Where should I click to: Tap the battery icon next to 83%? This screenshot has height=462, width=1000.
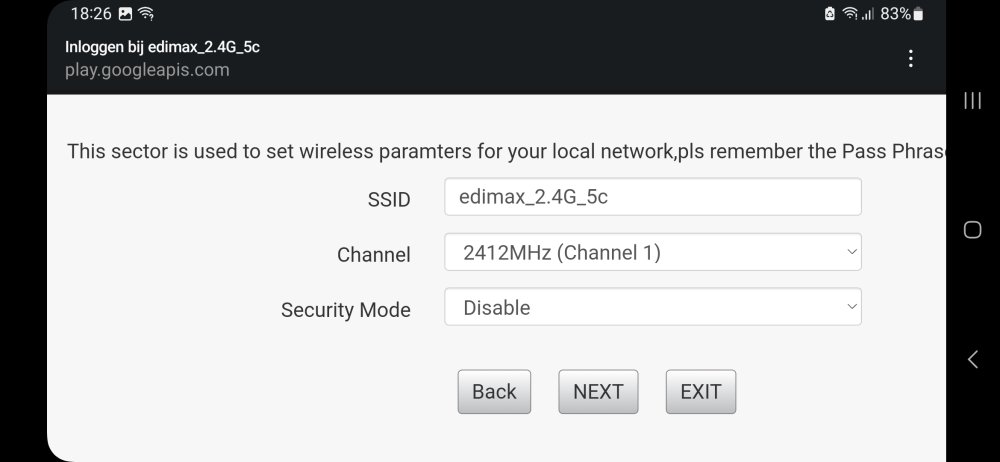(919, 14)
